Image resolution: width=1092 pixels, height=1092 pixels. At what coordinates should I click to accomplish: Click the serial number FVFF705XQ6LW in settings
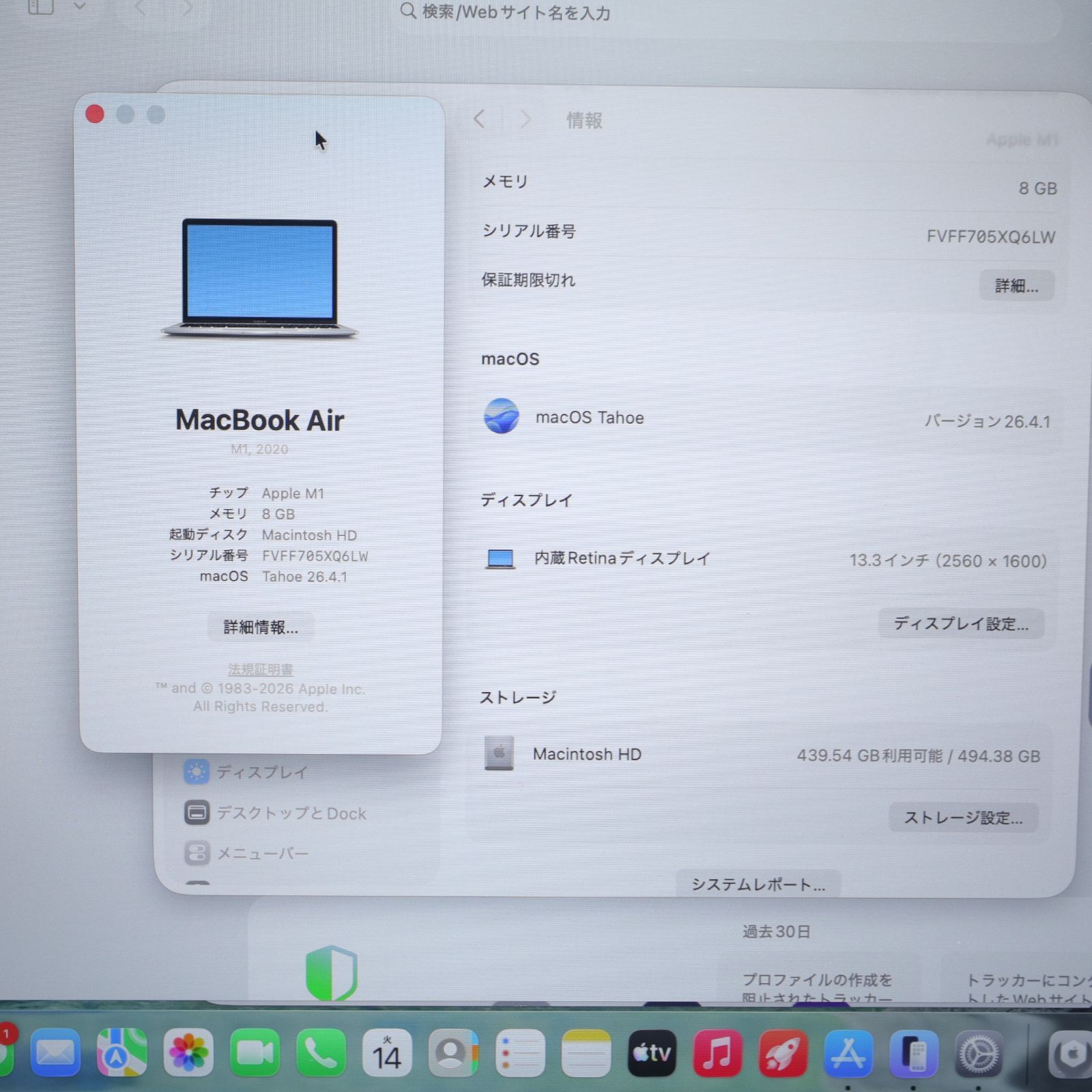tap(991, 237)
